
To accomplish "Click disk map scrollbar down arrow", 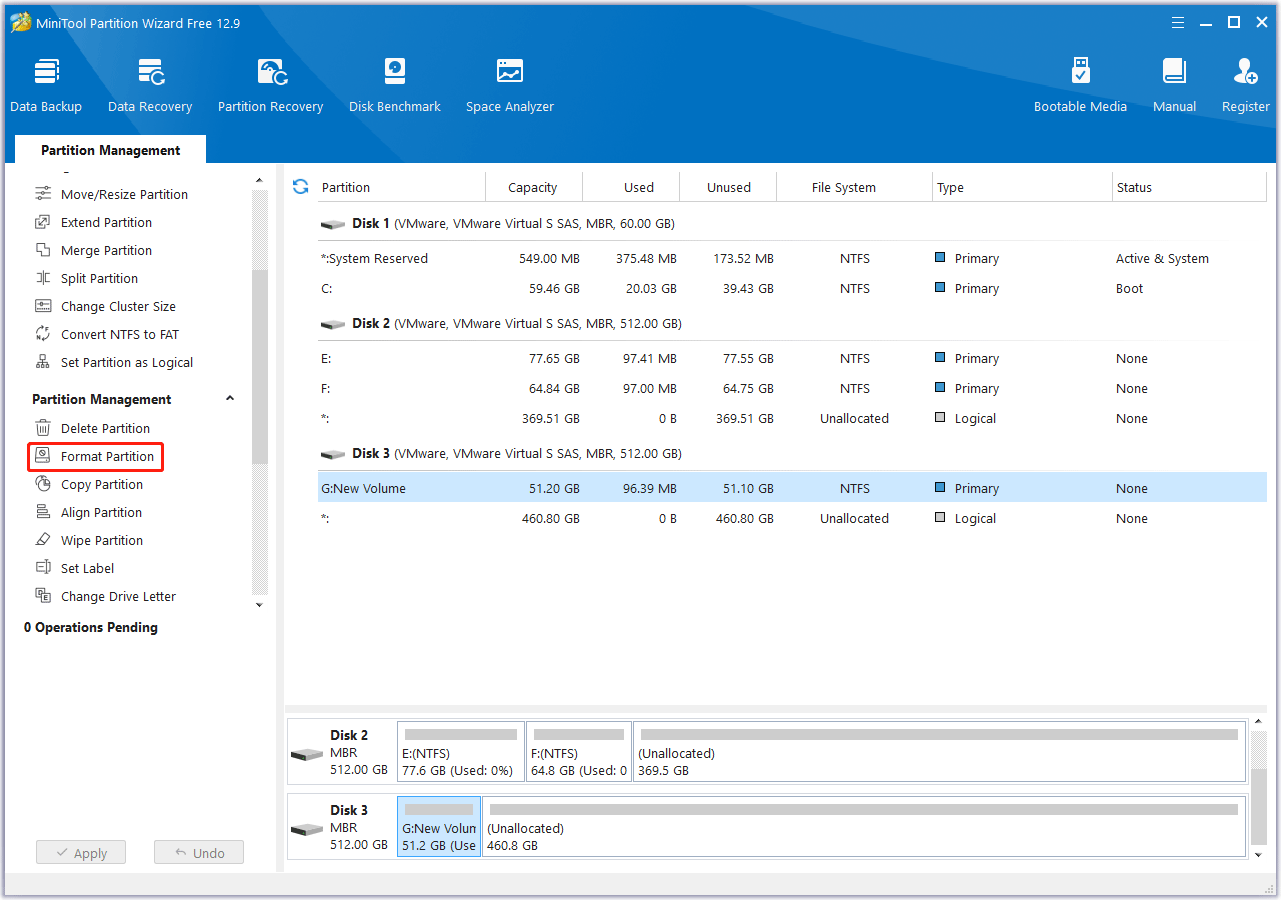I will [1258, 854].
